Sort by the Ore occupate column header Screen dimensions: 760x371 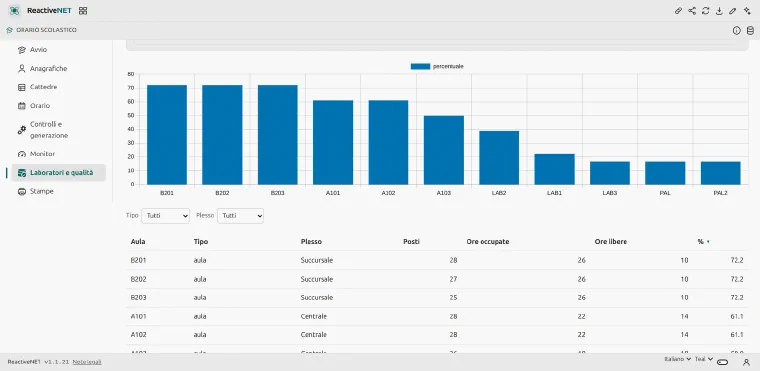pos(488,242)
